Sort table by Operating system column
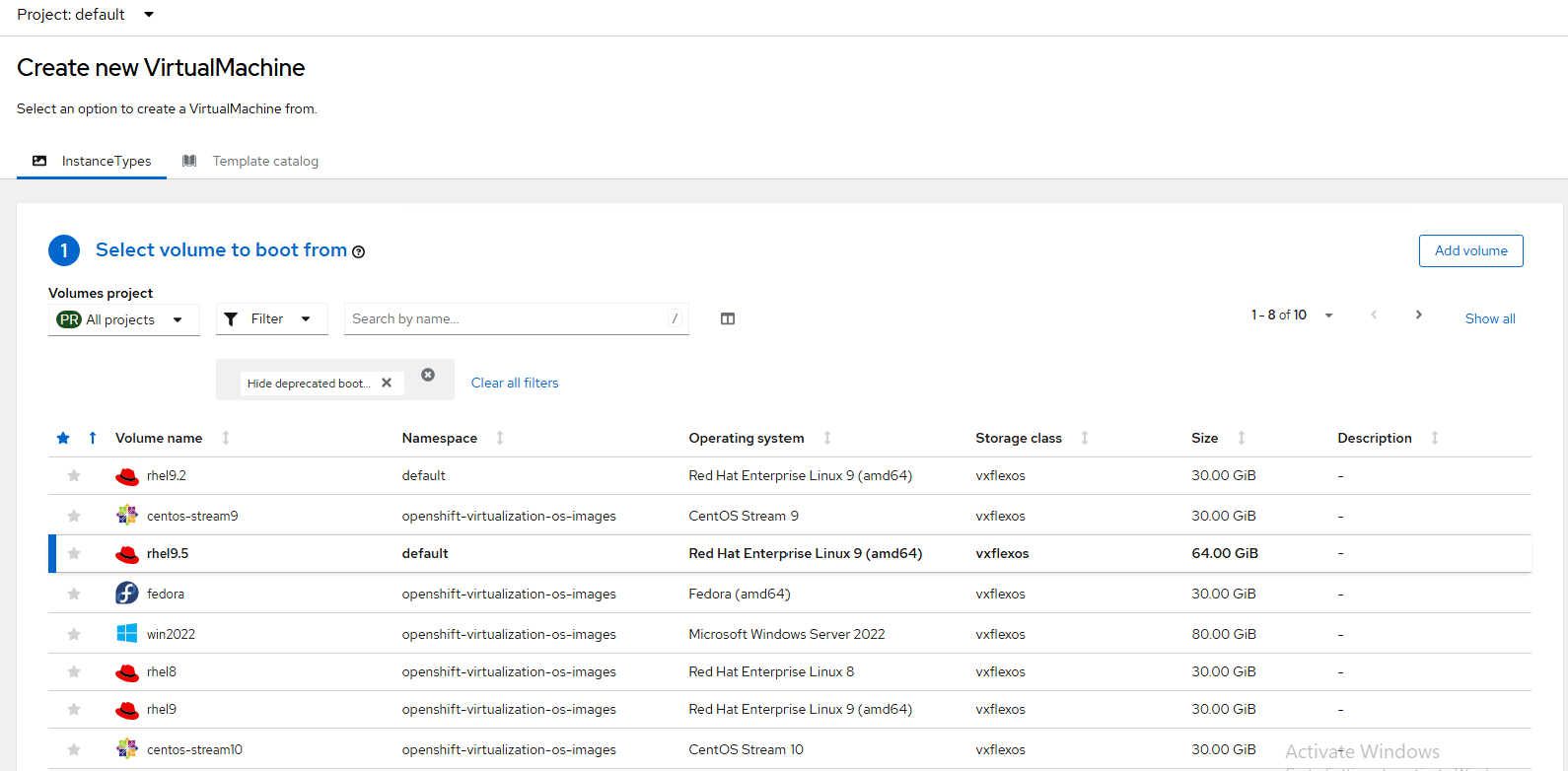1568x771 pixels. [747, 438]
